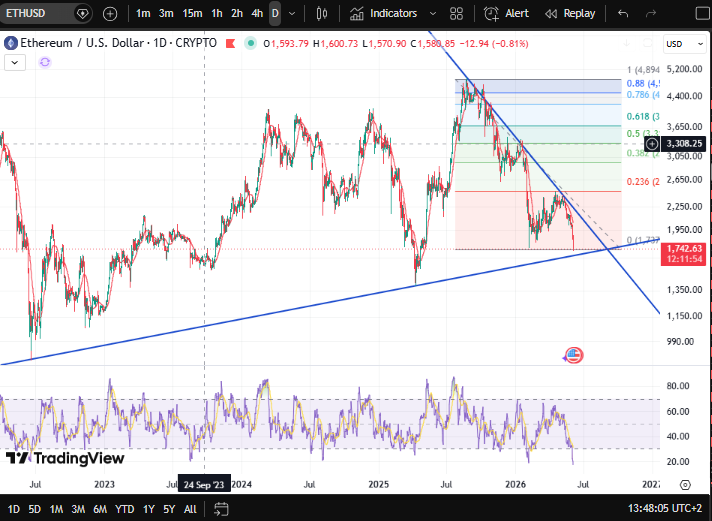Viewport: 712px width, 521px height.
Task: Redo the last chart action
Action: click(x=651, y=14)
